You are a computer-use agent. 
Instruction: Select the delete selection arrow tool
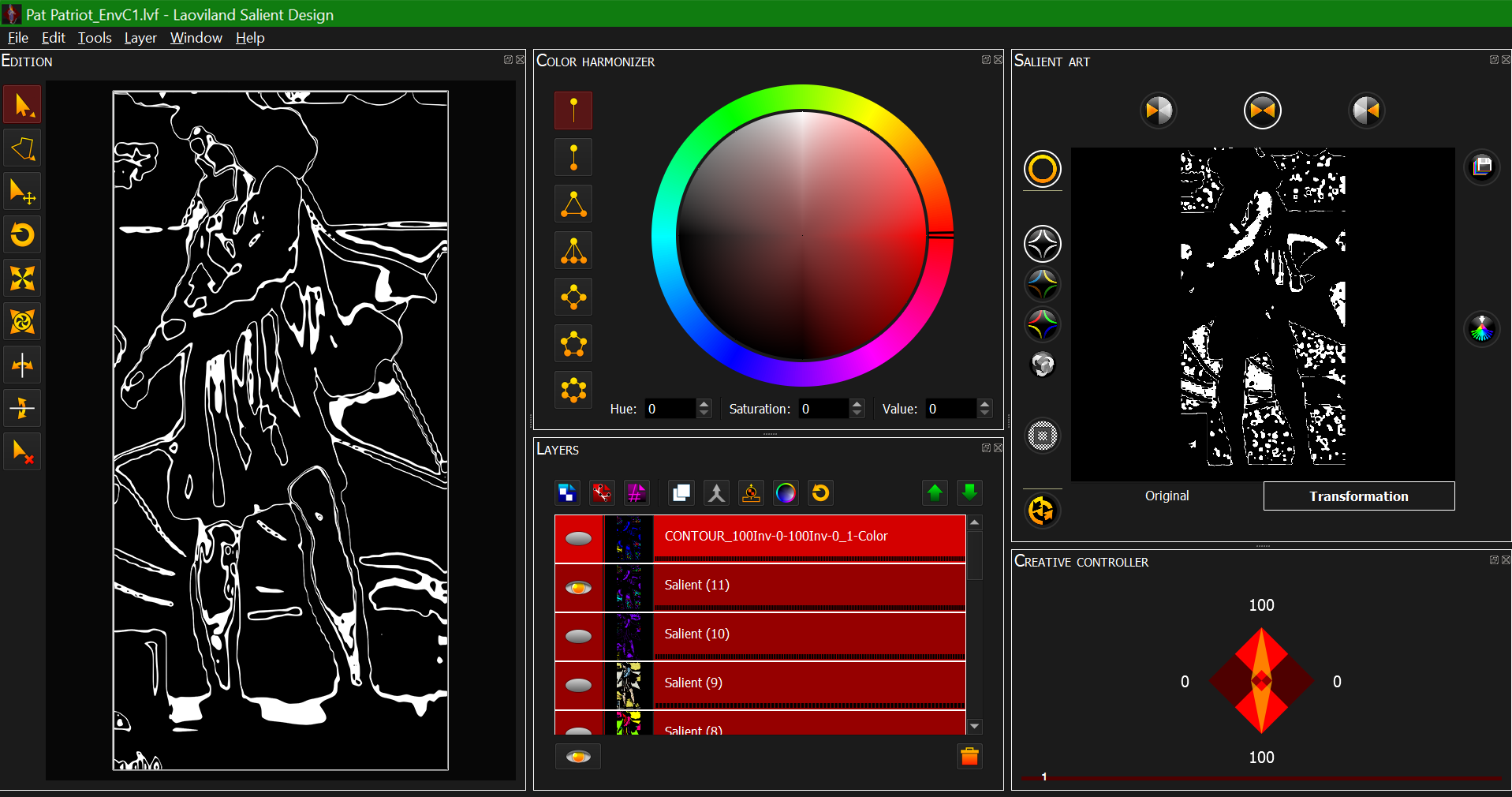pyautogui.click(x=22, y=452)
